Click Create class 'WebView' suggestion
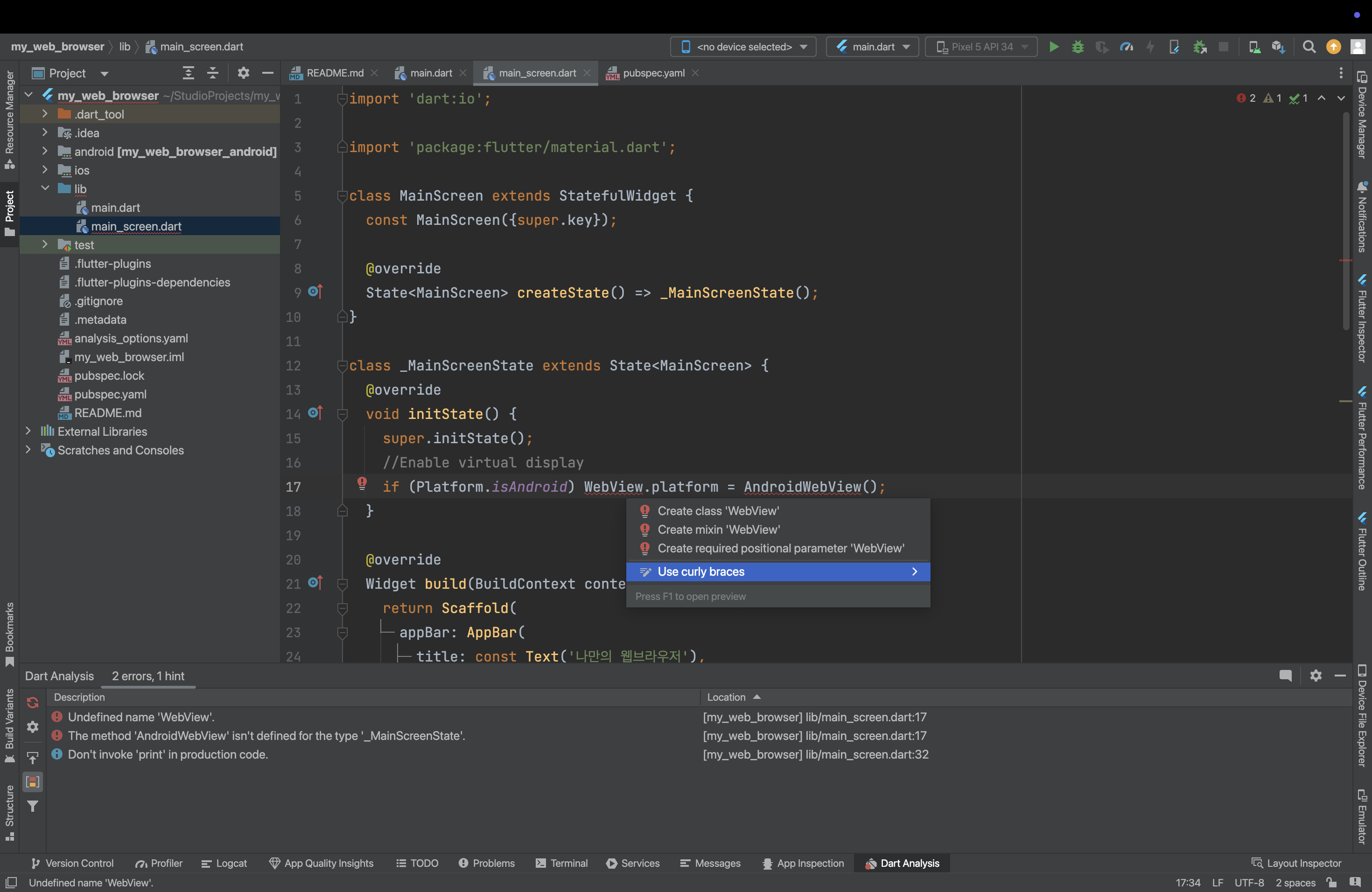Screen dimensions: 1372x892 point(718,511)
